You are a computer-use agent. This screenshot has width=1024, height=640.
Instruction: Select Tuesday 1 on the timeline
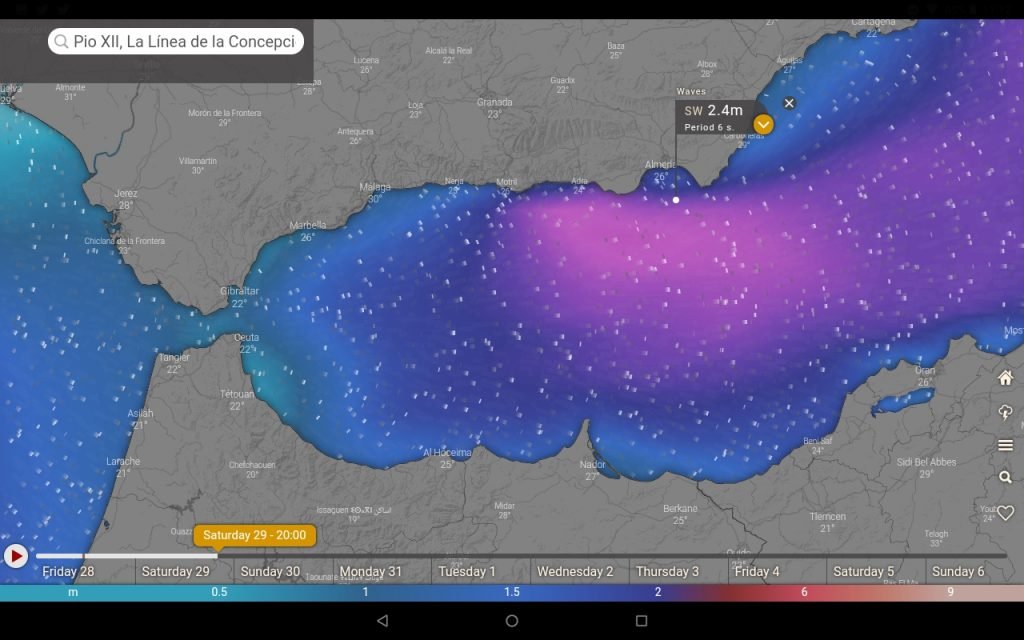(467, 572)
